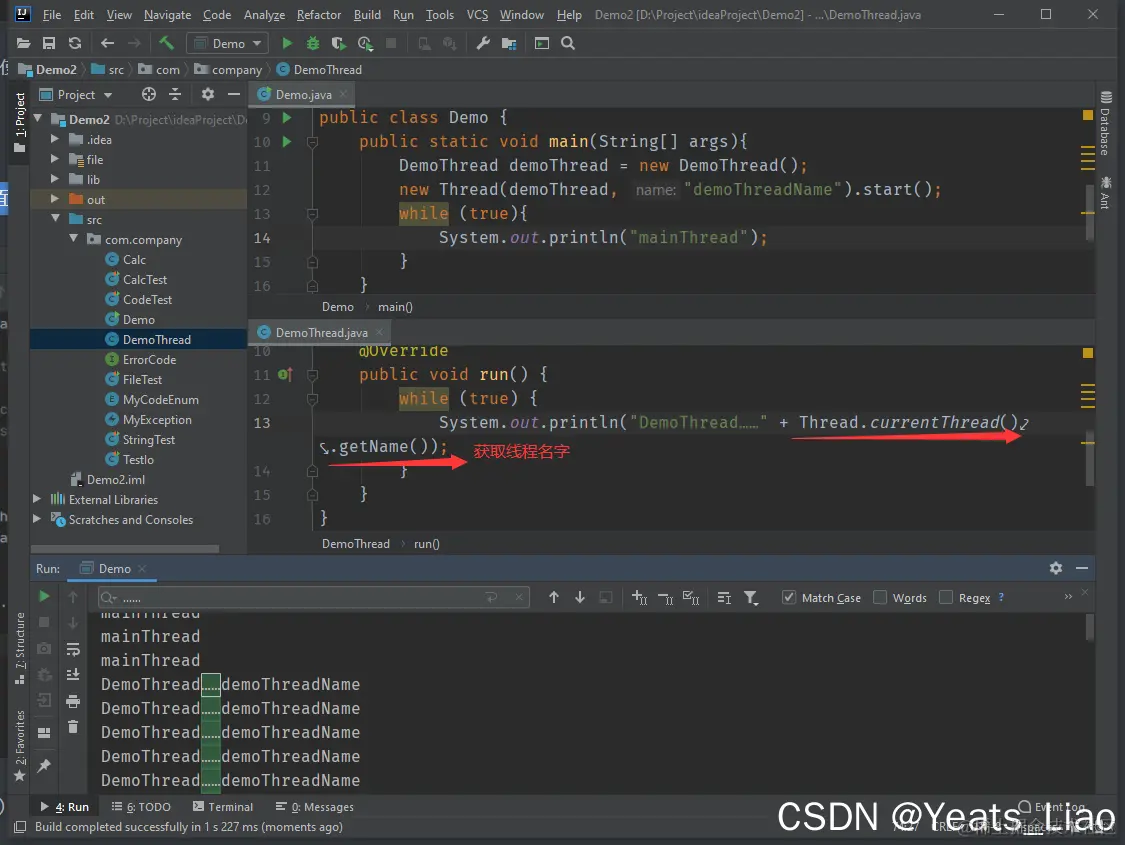Open the 6: TODO tool window
The width and height of the screenshot is (1125, 845).
141,807
